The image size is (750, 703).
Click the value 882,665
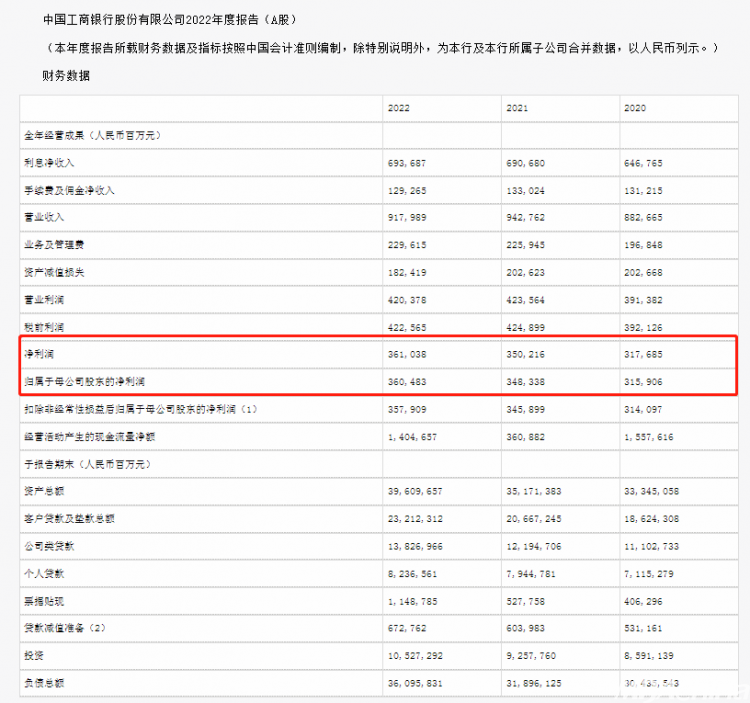click(643, 218)
